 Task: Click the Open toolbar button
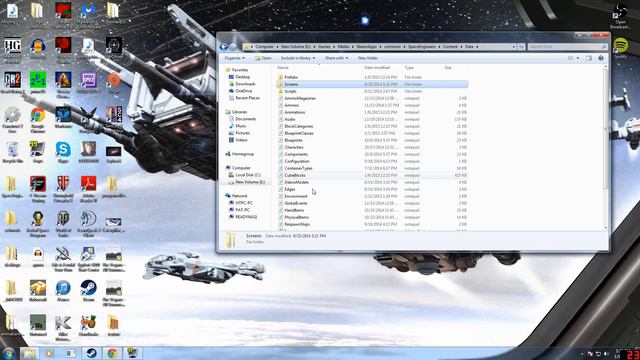tap(263, 58)
